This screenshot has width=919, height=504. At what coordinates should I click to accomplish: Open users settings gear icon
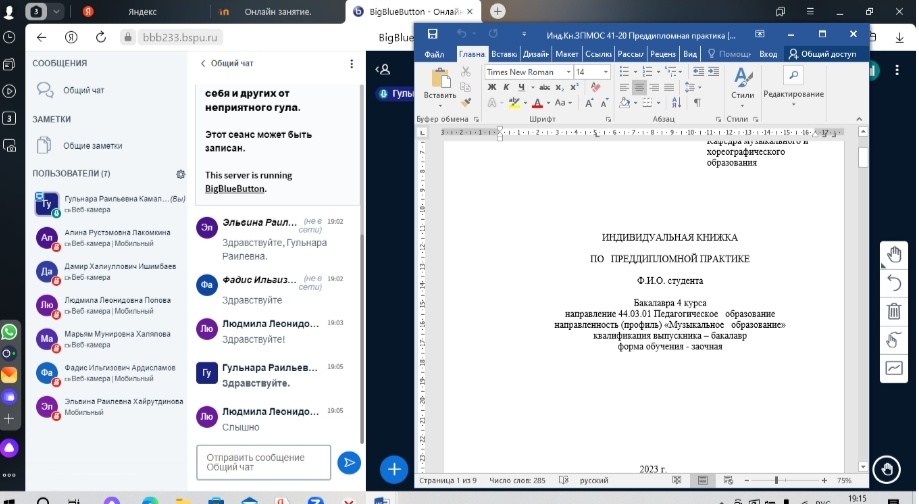pos(180,174)
